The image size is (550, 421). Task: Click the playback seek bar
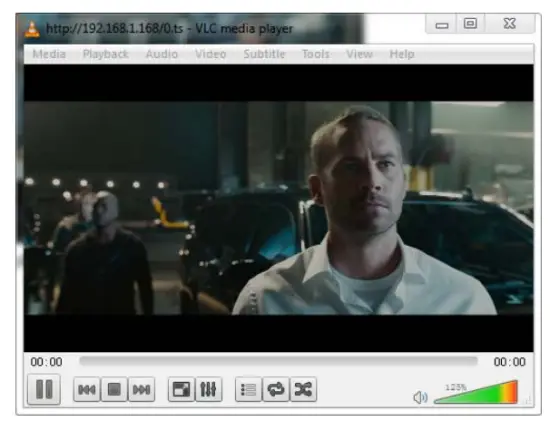(279, 361)
